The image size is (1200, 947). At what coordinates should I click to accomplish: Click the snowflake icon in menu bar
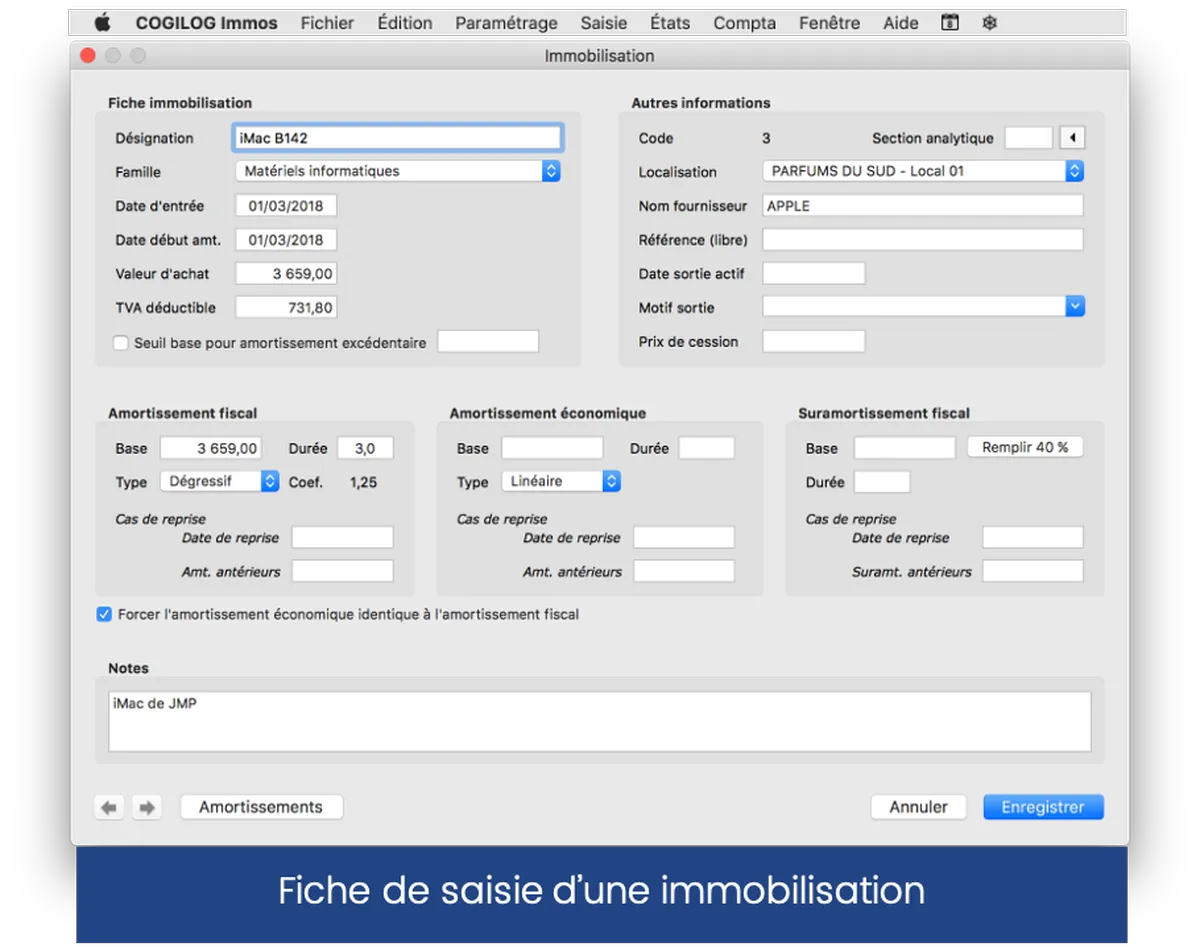[989, 23]
